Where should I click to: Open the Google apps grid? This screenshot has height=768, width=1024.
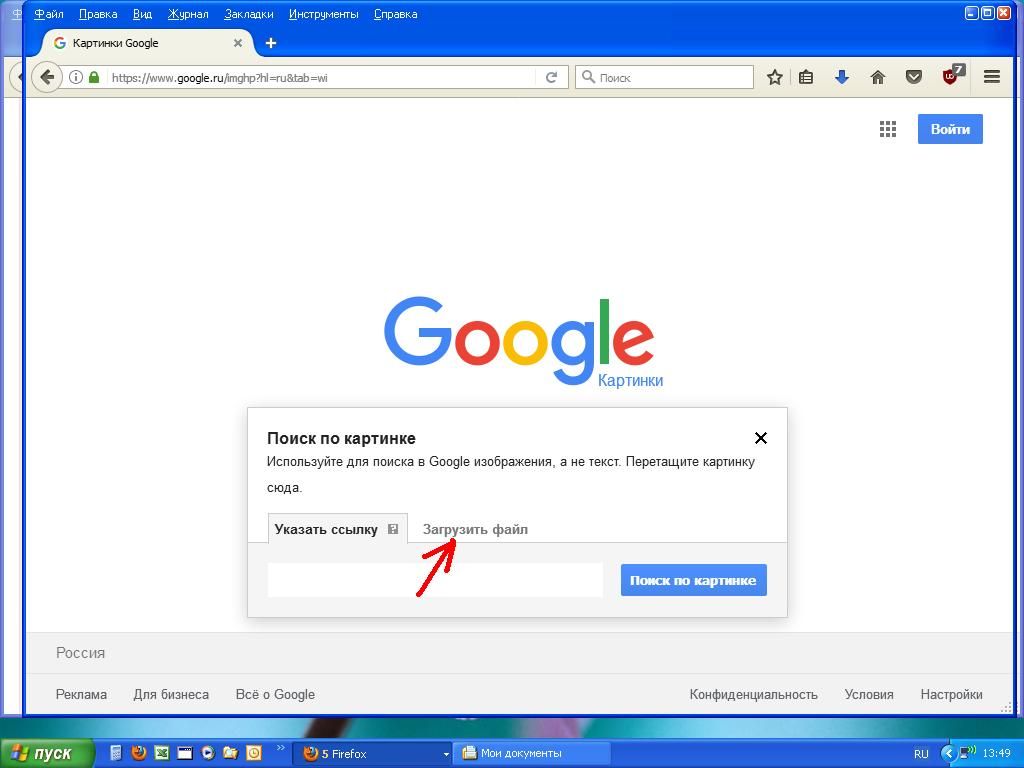point(887,129)
